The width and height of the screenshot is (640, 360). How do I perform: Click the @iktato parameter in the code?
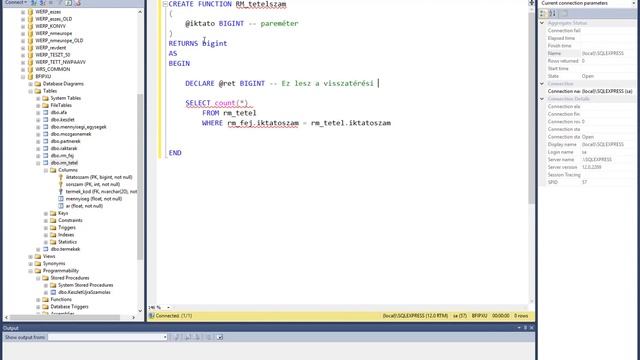200,23
